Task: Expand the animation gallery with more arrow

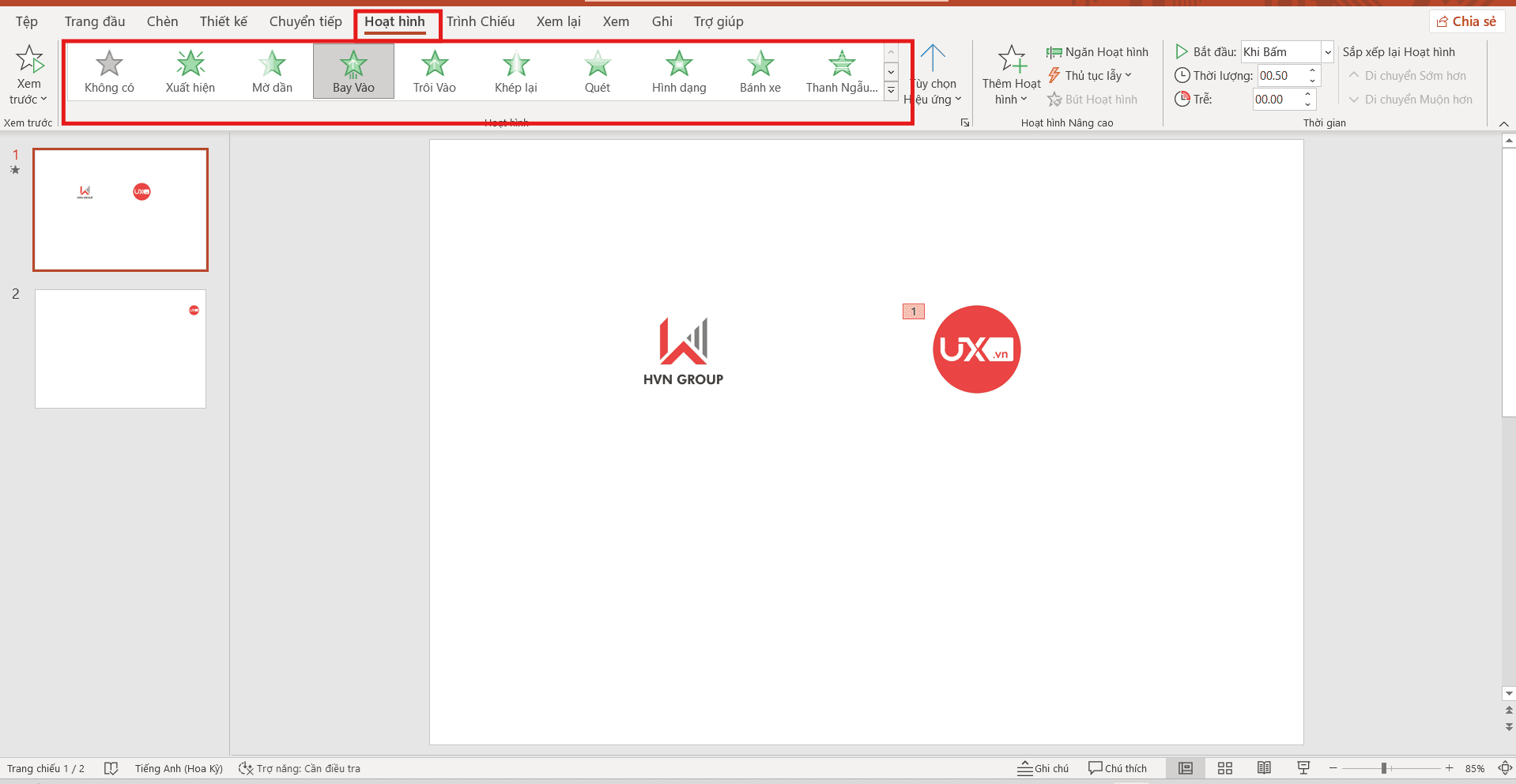Action: pos(890,90)
